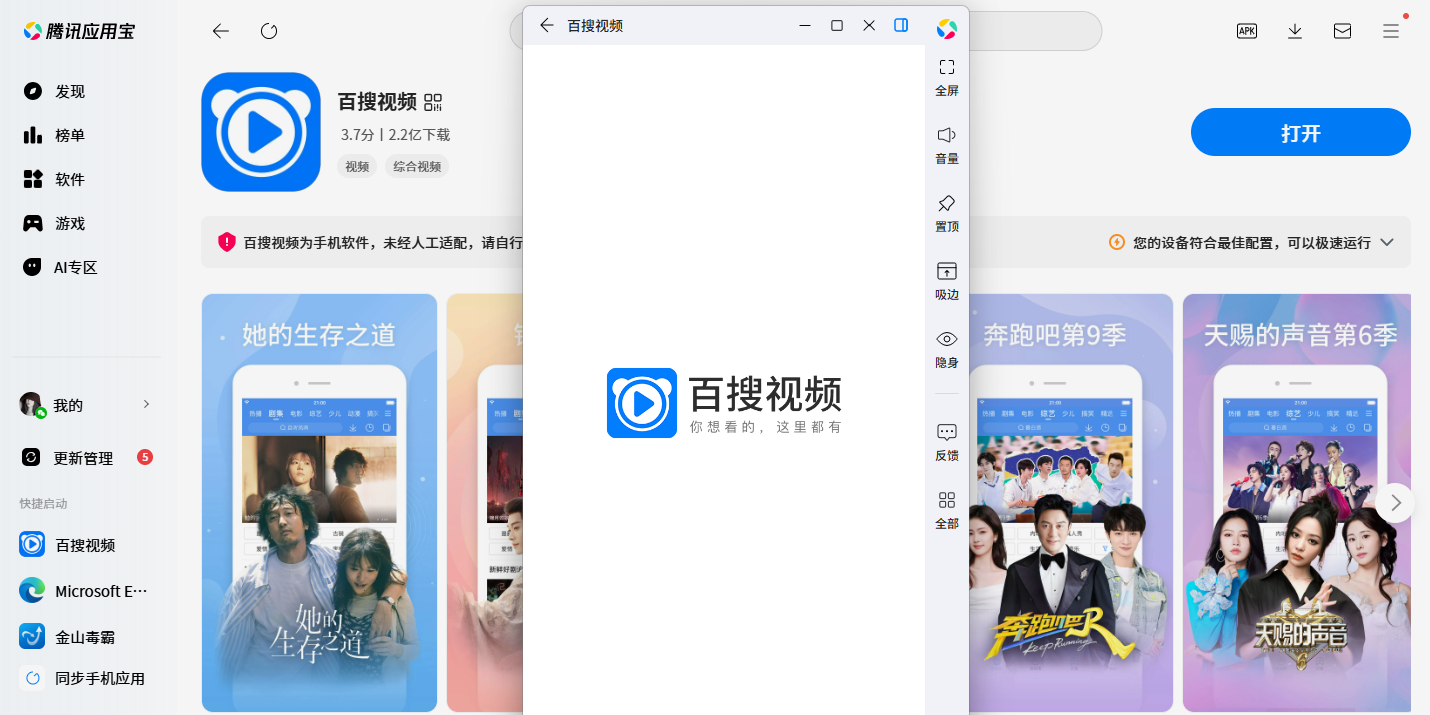Show the QR code next to 百搜视频
Screen dimensions: 1430x715
coord(433,102)
